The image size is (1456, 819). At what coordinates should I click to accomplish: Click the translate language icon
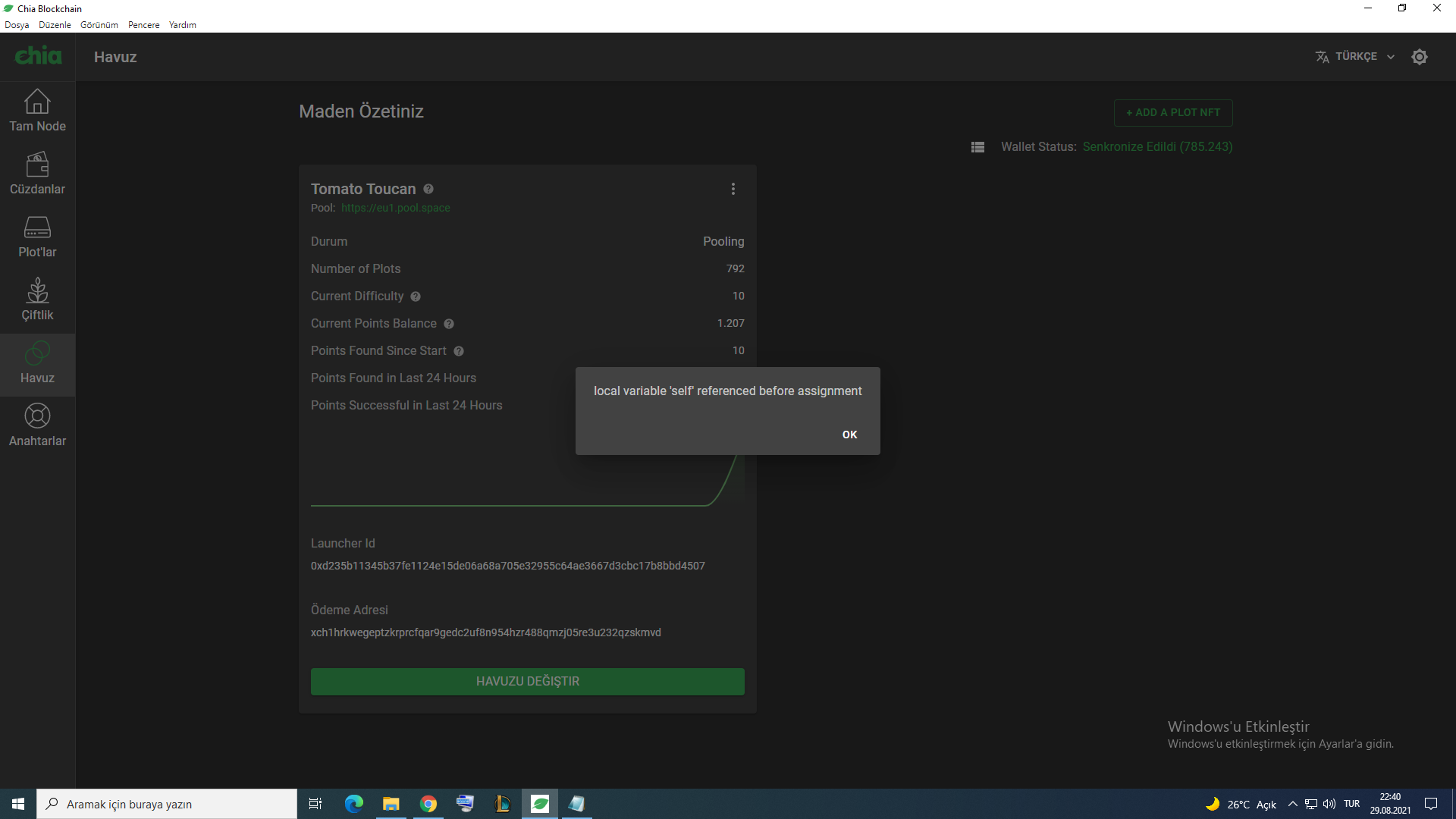click(x=1323, y=57)
